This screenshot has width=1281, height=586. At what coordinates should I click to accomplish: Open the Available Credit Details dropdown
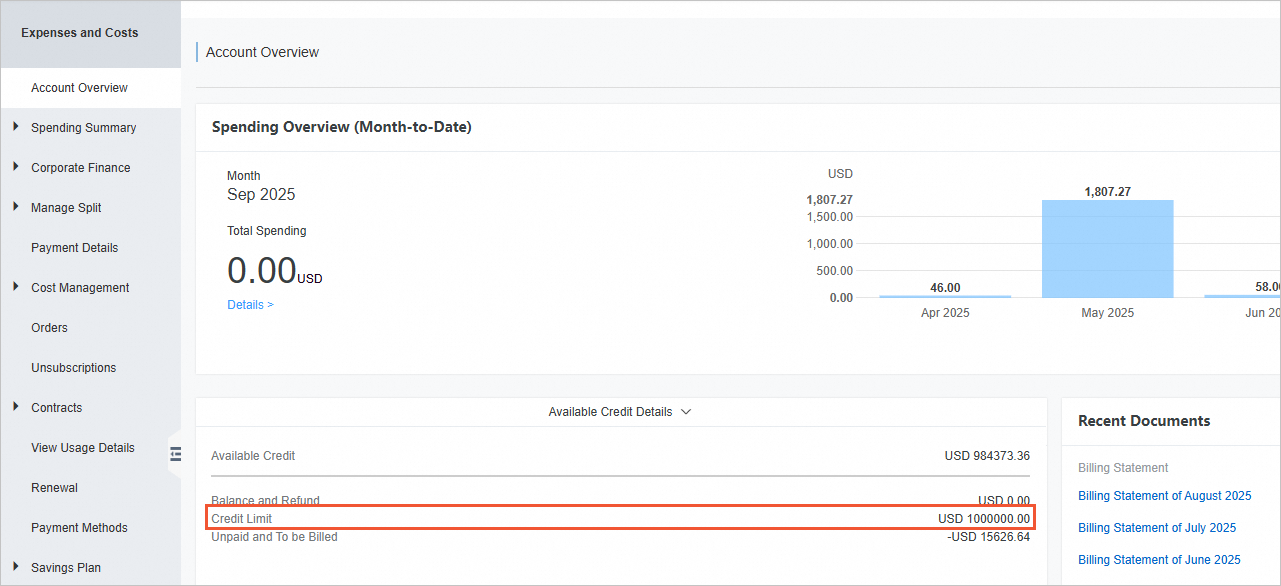[620, 412]
